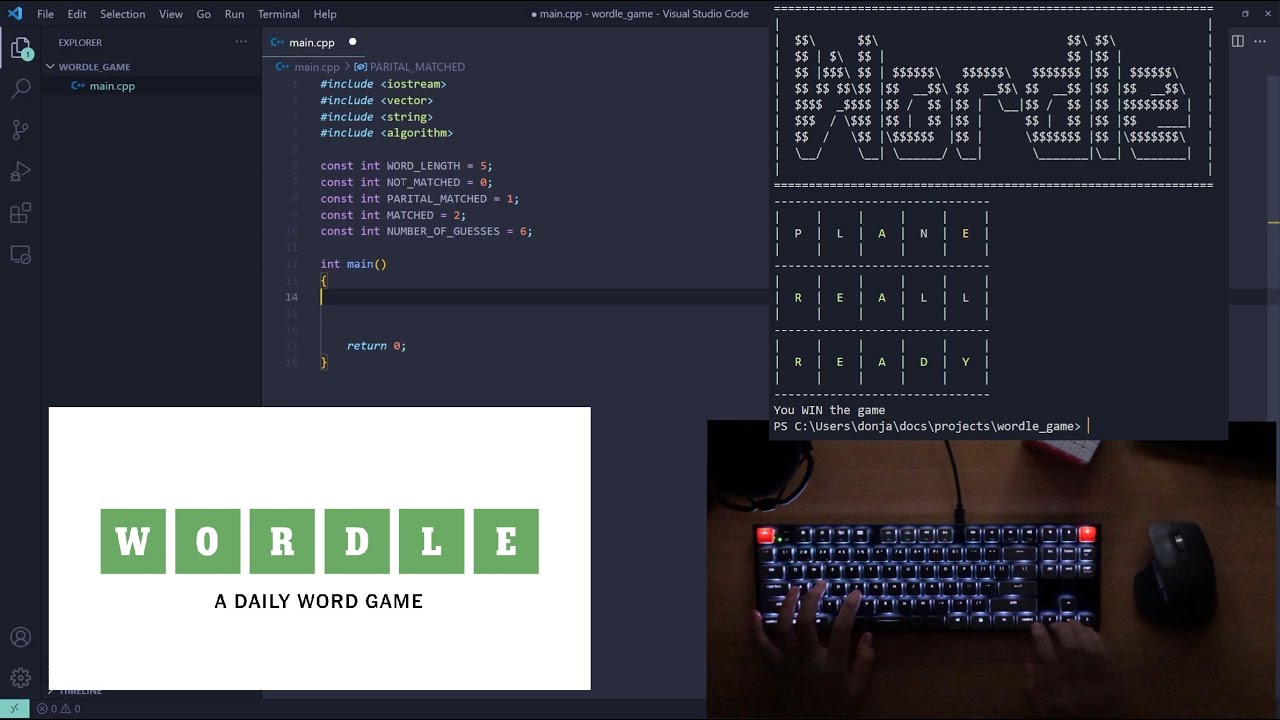
Task: Click main.cpp in the breadcrumb
Action: [x=316, y=67]
